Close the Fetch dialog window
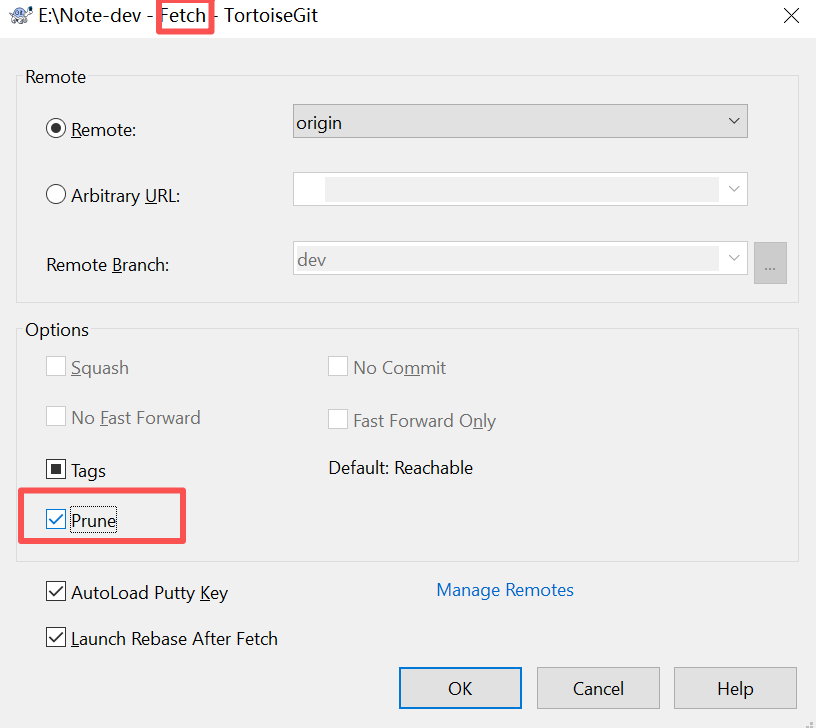 click(x=790, y=16)
